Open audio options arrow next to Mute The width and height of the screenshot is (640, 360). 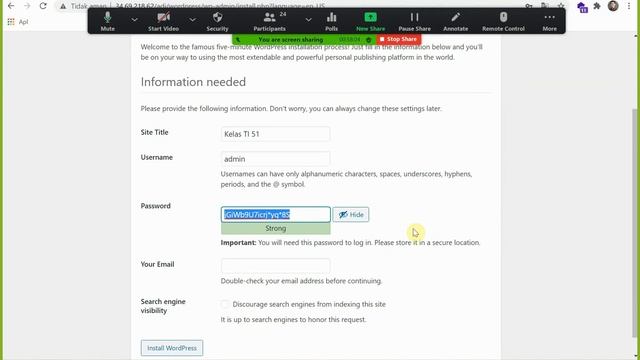point(134,19)
